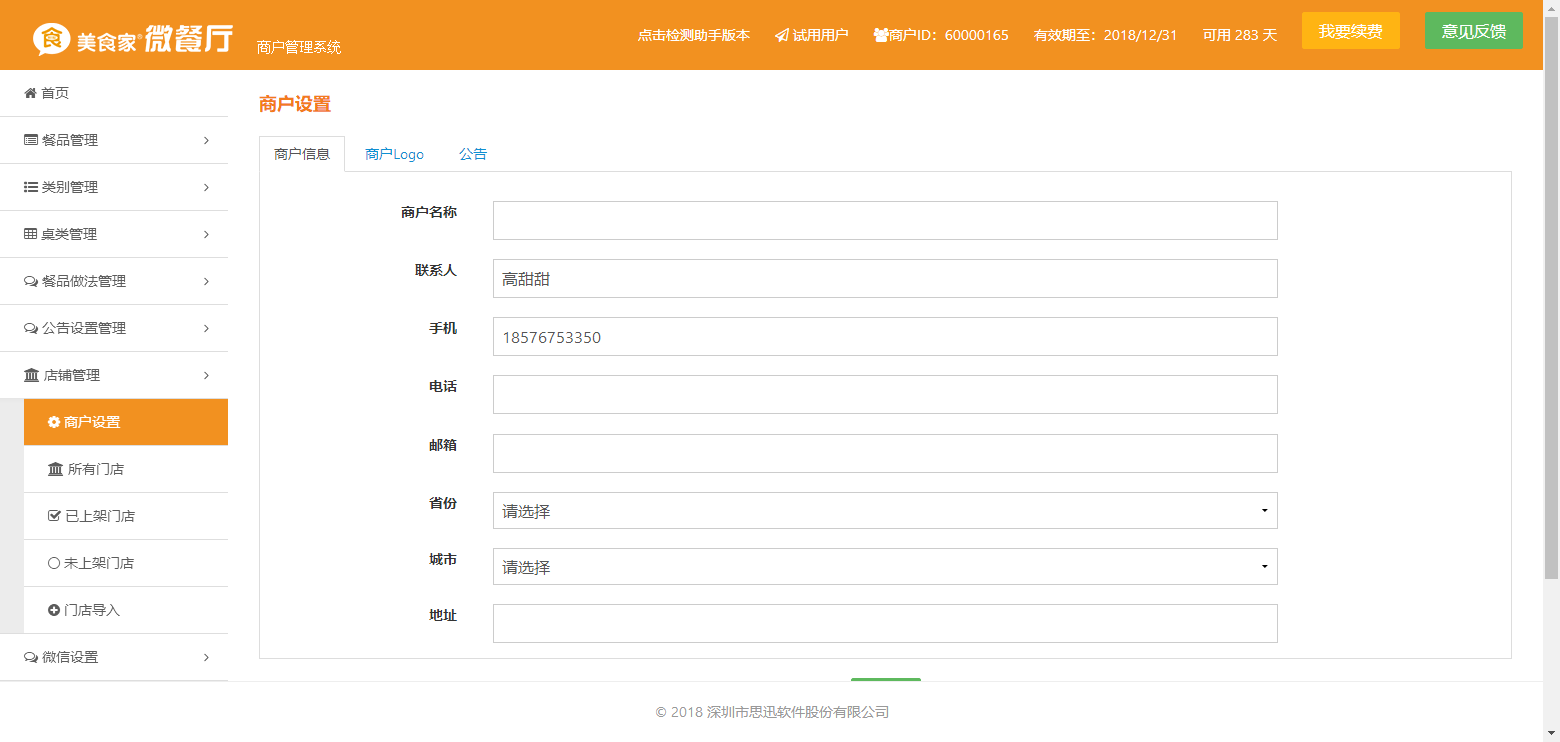This screenshot has height=742, width=1560.
Task: Expand the 微信设置 sidebar menu chevron
Action: [206, 657]
